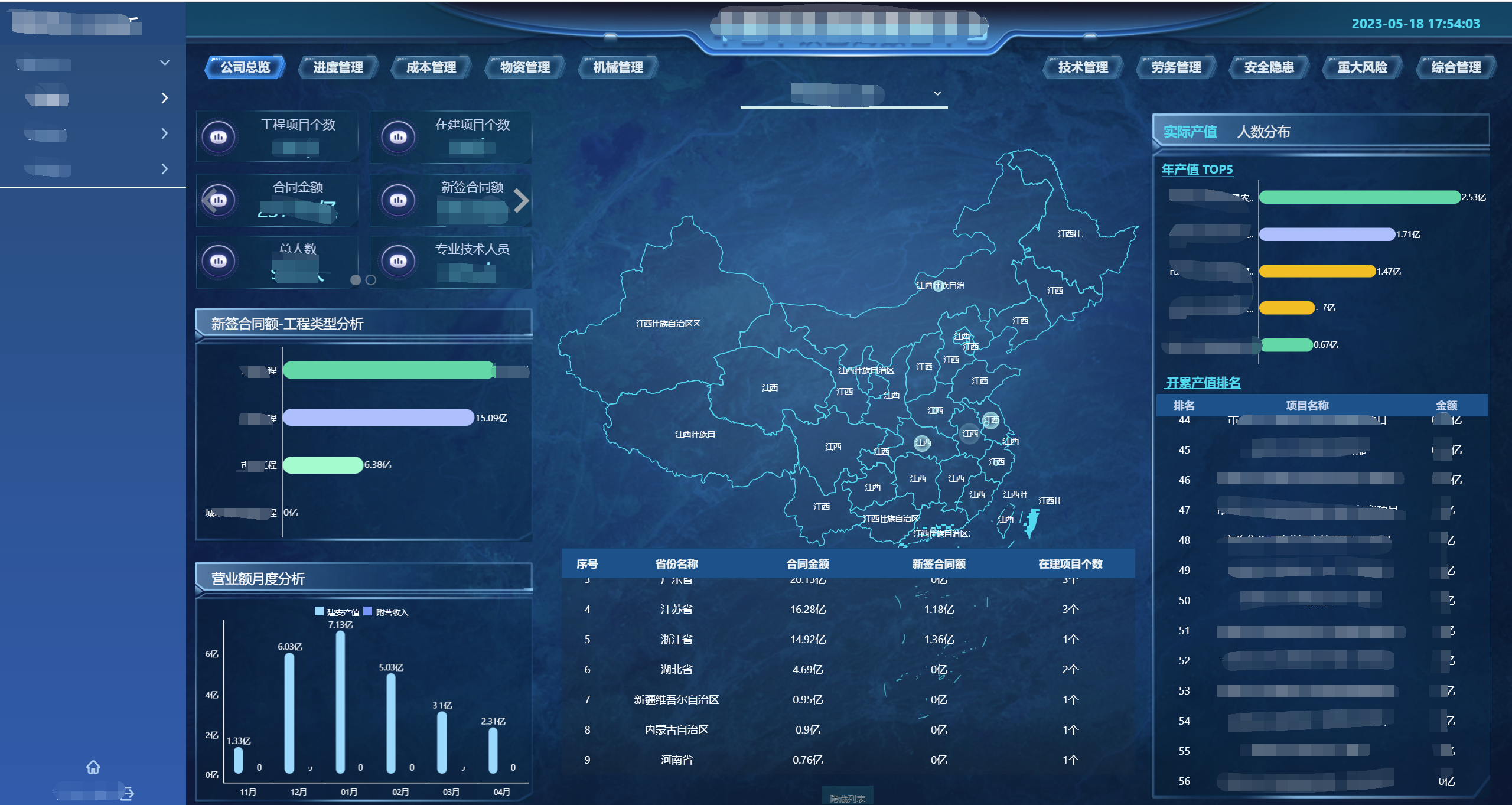Toggle 附营收入 legend series
This screenshot has height=805, width=1512.
[x=386, y=612]
